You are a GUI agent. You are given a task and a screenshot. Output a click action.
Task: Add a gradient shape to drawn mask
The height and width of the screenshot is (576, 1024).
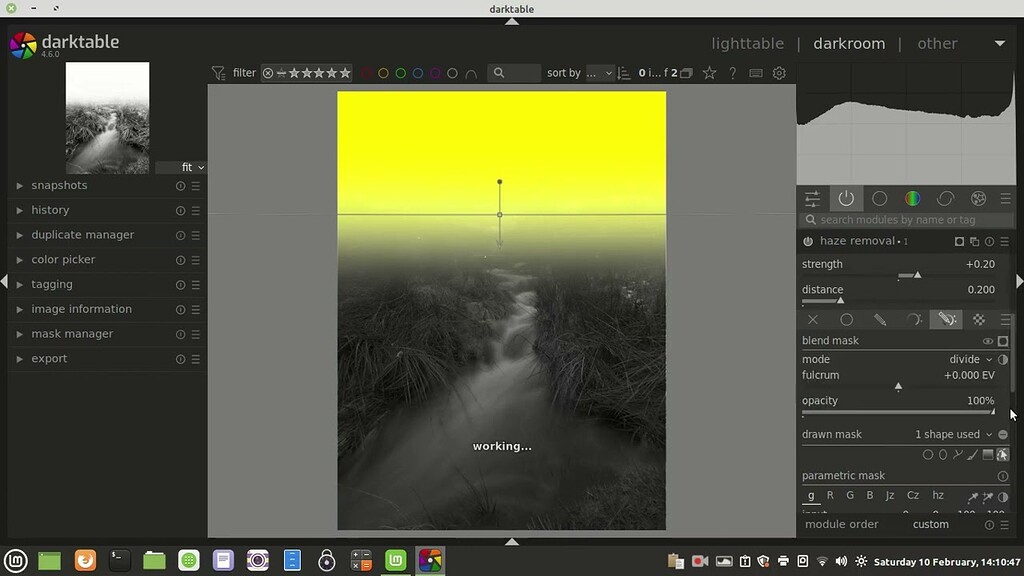[x=987, y=454]
